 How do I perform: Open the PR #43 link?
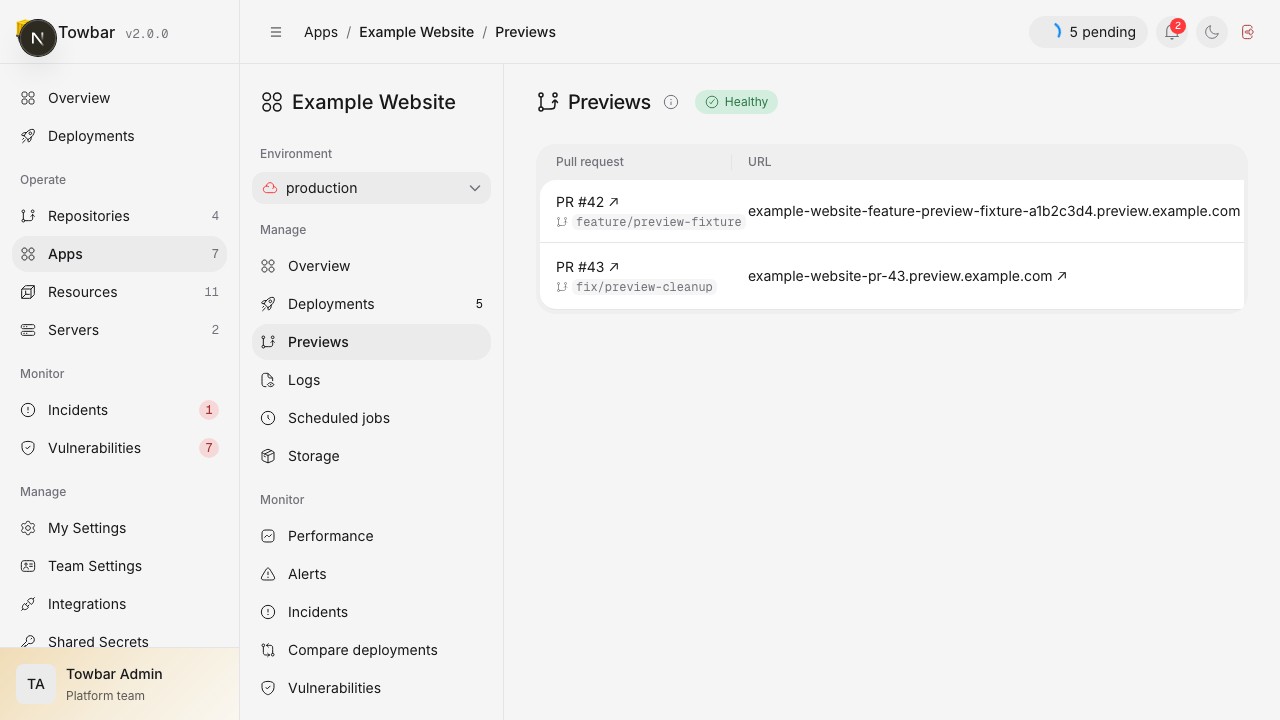click(x=587, y=267)
